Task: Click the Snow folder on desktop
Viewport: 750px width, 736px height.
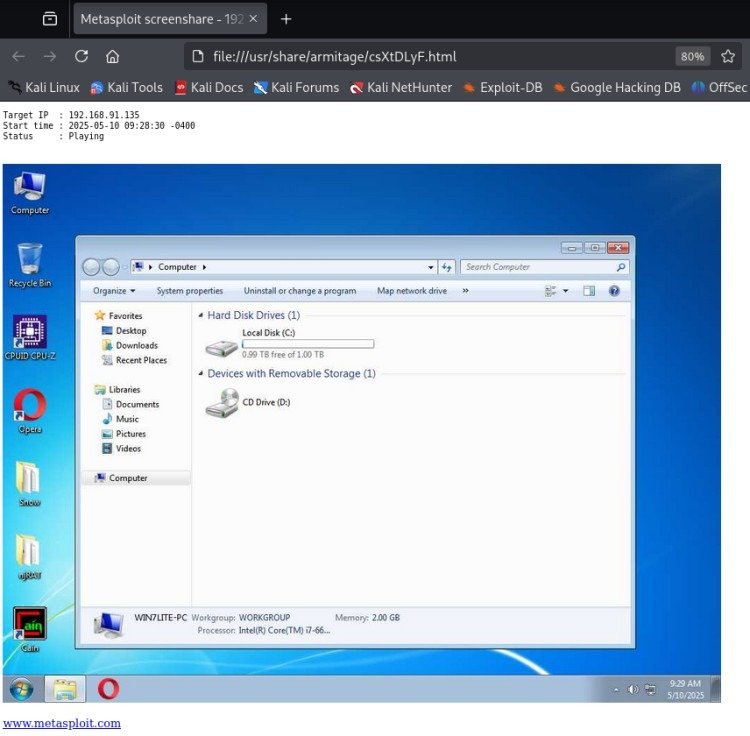Action: point(30,484)
